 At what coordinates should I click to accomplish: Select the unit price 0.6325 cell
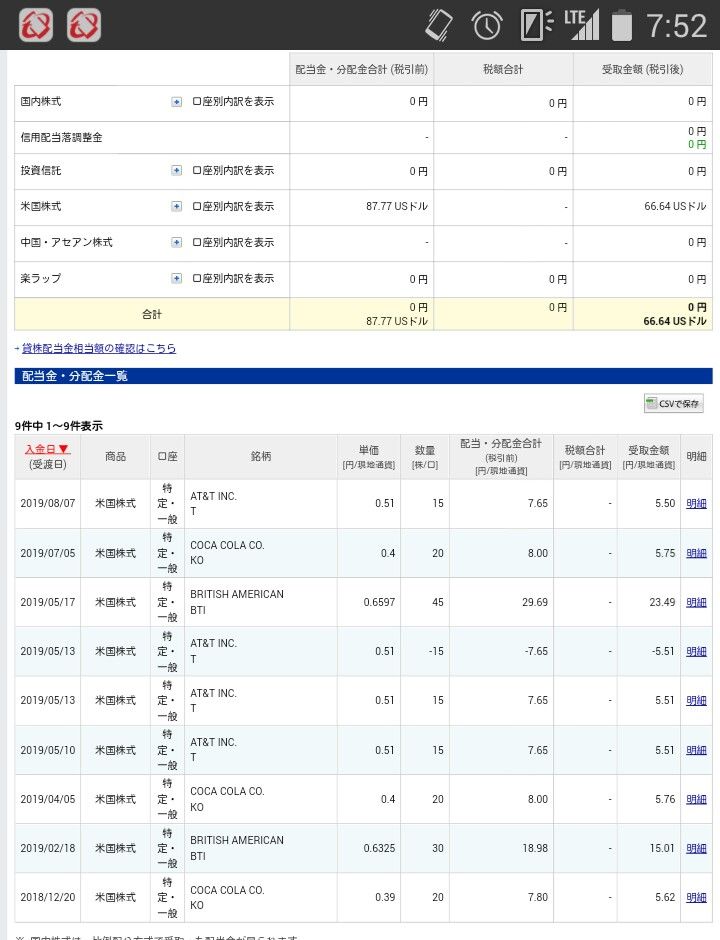pyautogui.click(x=369, y=849)
